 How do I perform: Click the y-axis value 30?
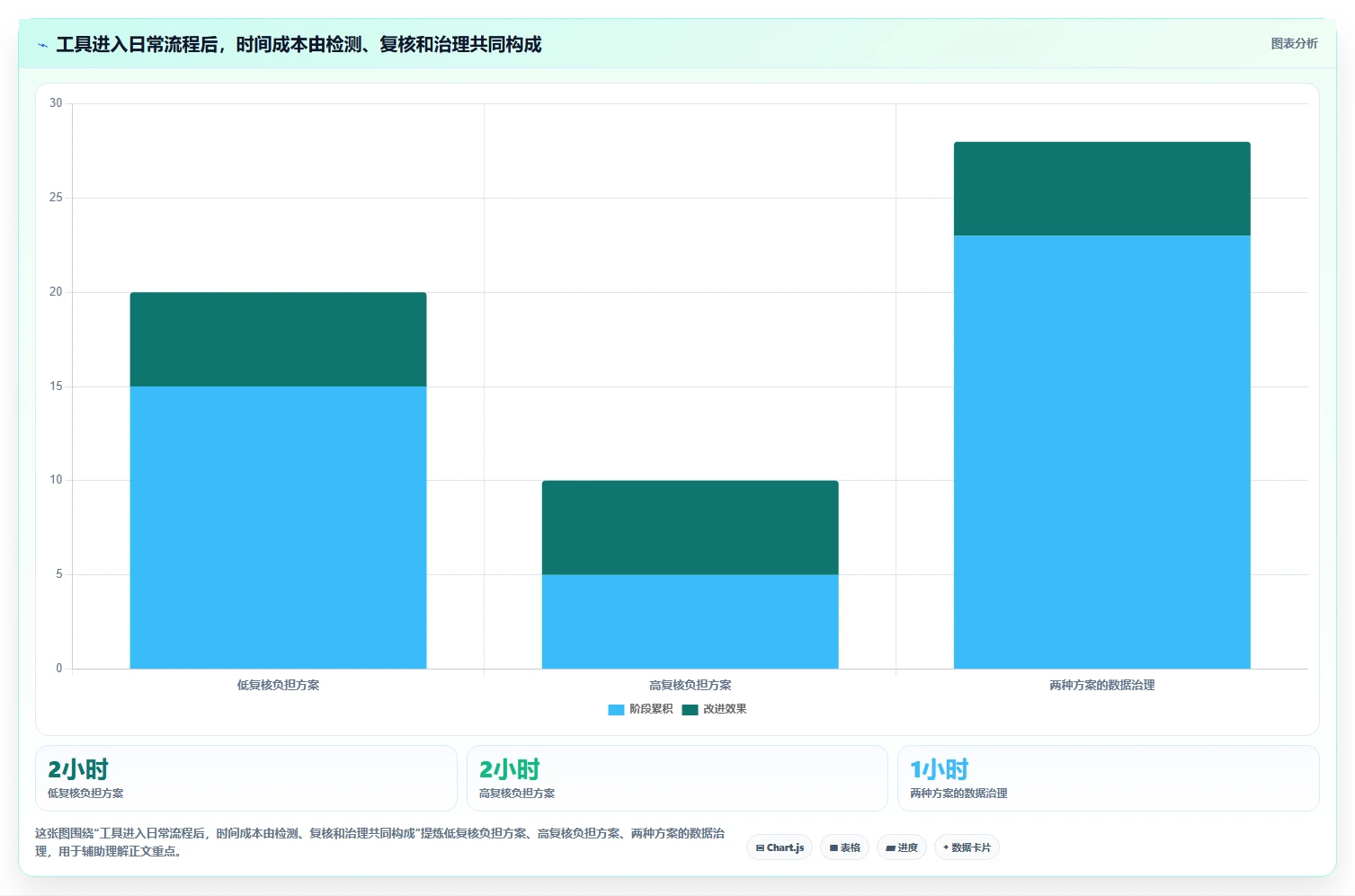click(56, 103)
